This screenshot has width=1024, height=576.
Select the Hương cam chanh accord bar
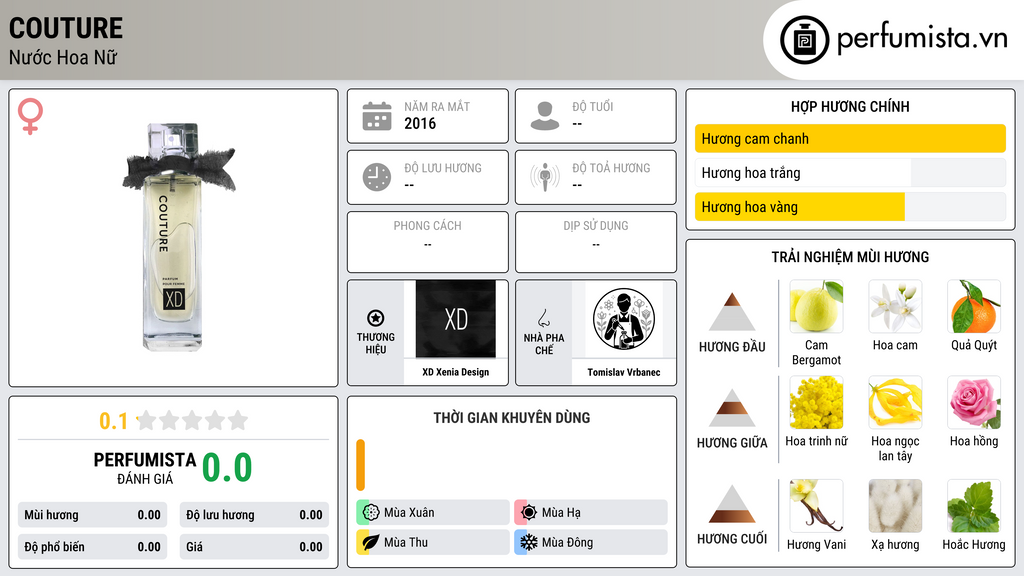pos(850,138)
